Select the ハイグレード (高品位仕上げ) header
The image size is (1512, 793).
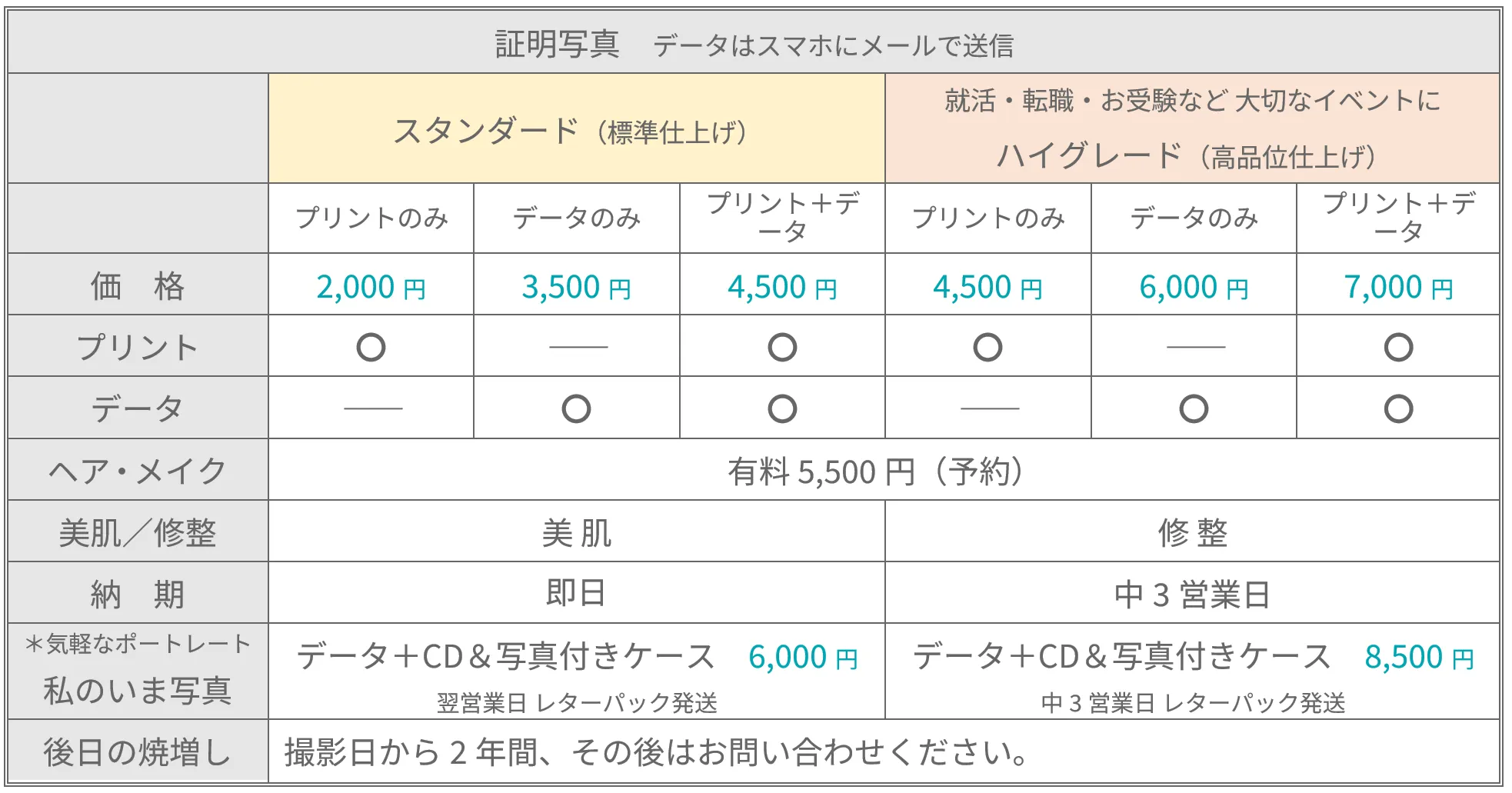click(x=1186, y=156)
